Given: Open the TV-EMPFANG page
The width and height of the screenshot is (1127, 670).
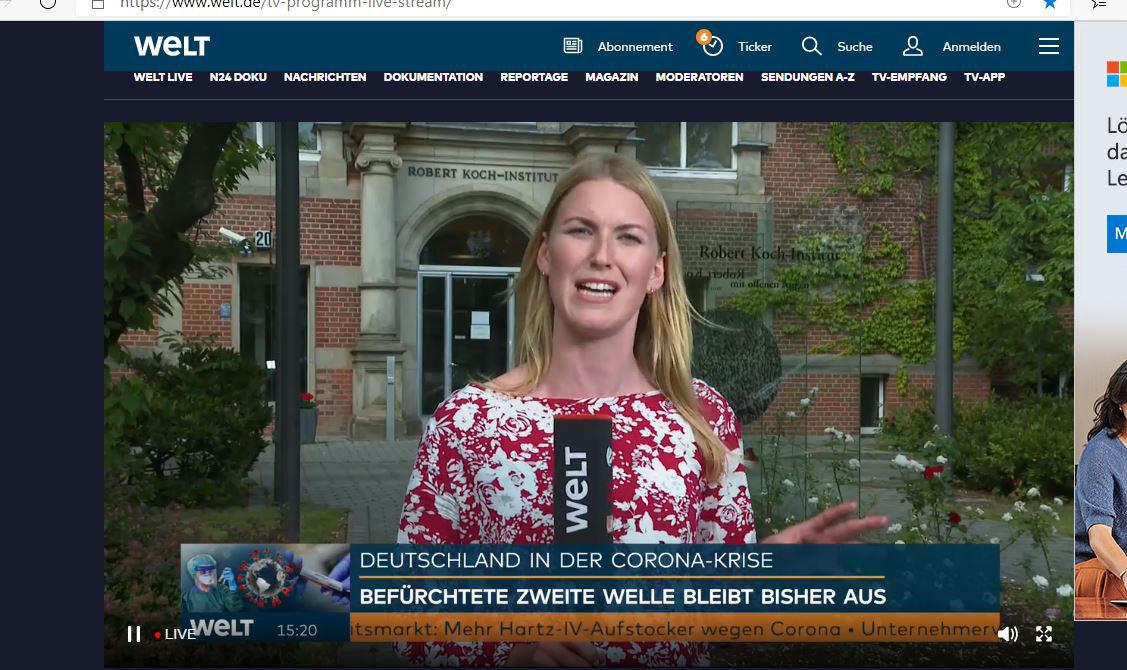Looking at the screenshot, I should point(909,77).
